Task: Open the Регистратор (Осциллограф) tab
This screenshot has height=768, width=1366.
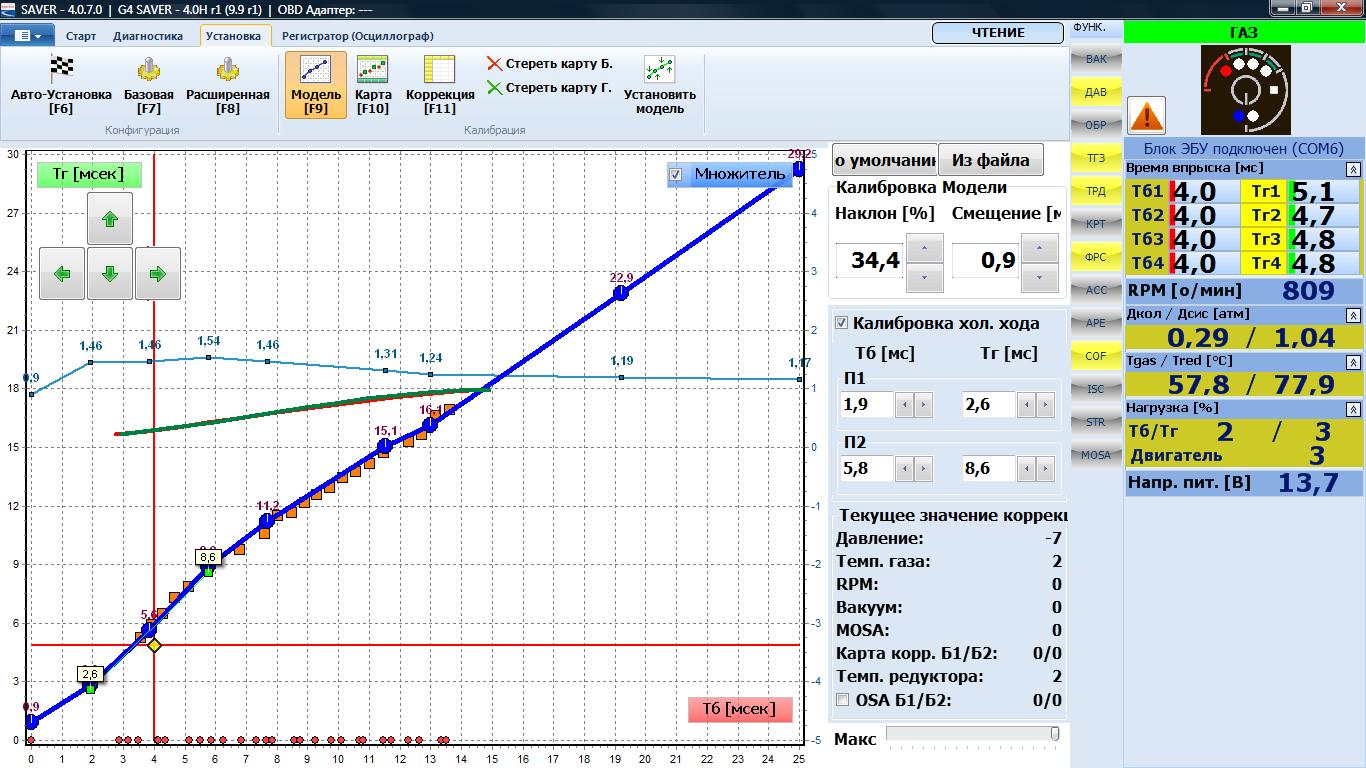Action: [x=357, y=36]
